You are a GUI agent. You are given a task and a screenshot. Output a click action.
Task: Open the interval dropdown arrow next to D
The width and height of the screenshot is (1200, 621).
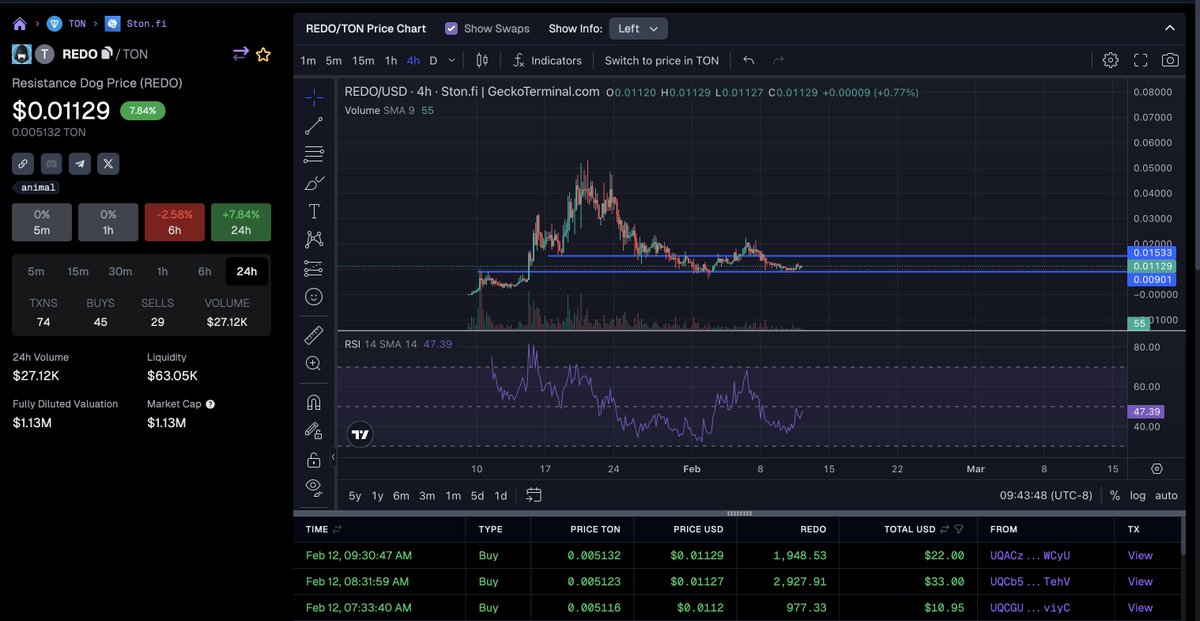pos(452,60)
